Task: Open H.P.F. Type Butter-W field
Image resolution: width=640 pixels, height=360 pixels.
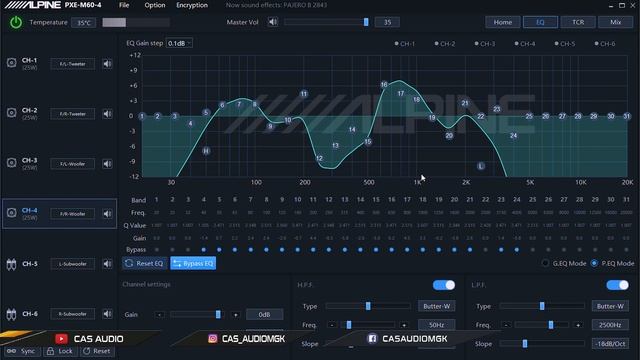Action: tap(436, 306)
